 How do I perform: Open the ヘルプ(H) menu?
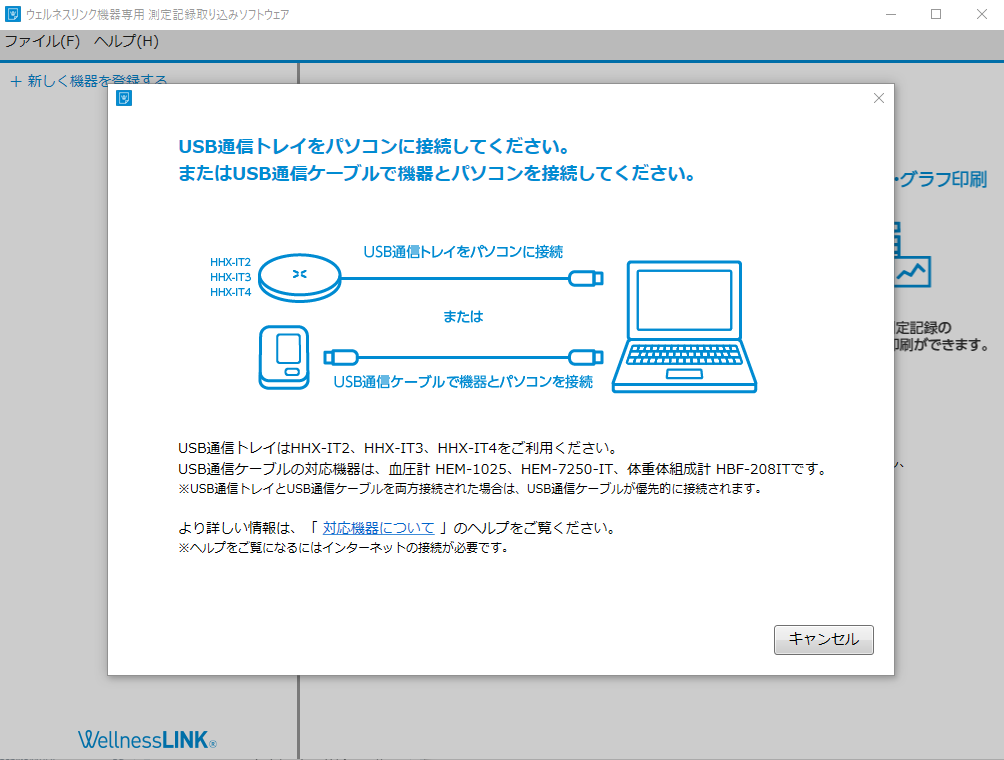(126, 42)
